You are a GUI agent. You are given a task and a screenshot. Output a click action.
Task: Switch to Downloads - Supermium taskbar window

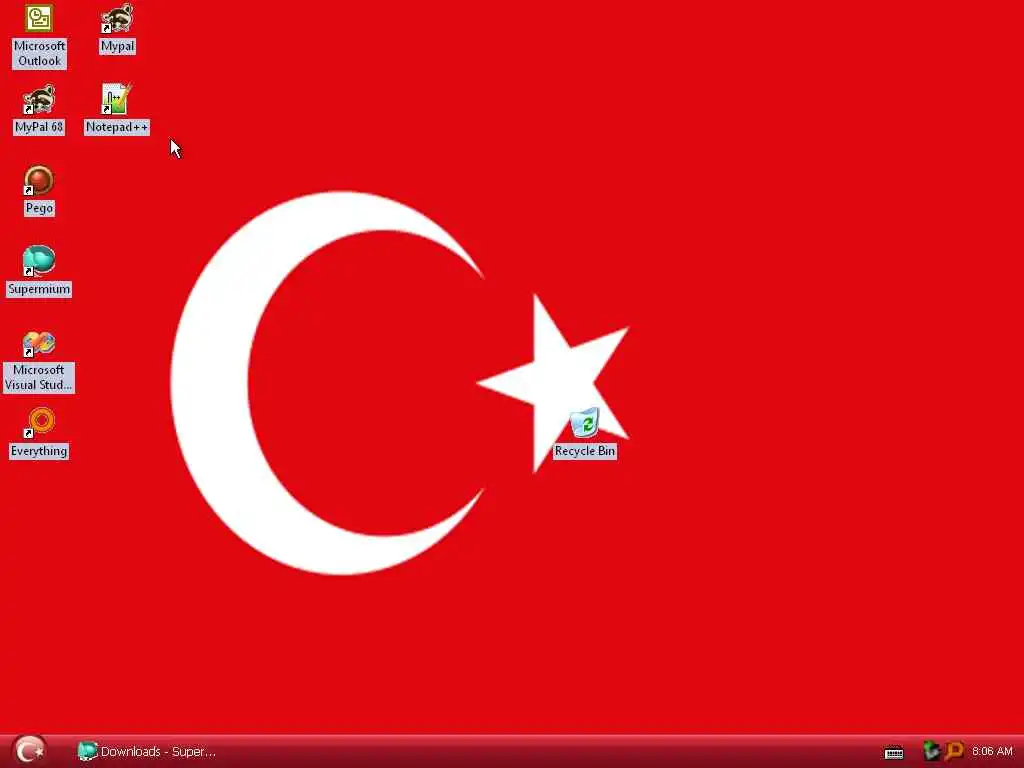pyautogui.click(x=148, y=752)
